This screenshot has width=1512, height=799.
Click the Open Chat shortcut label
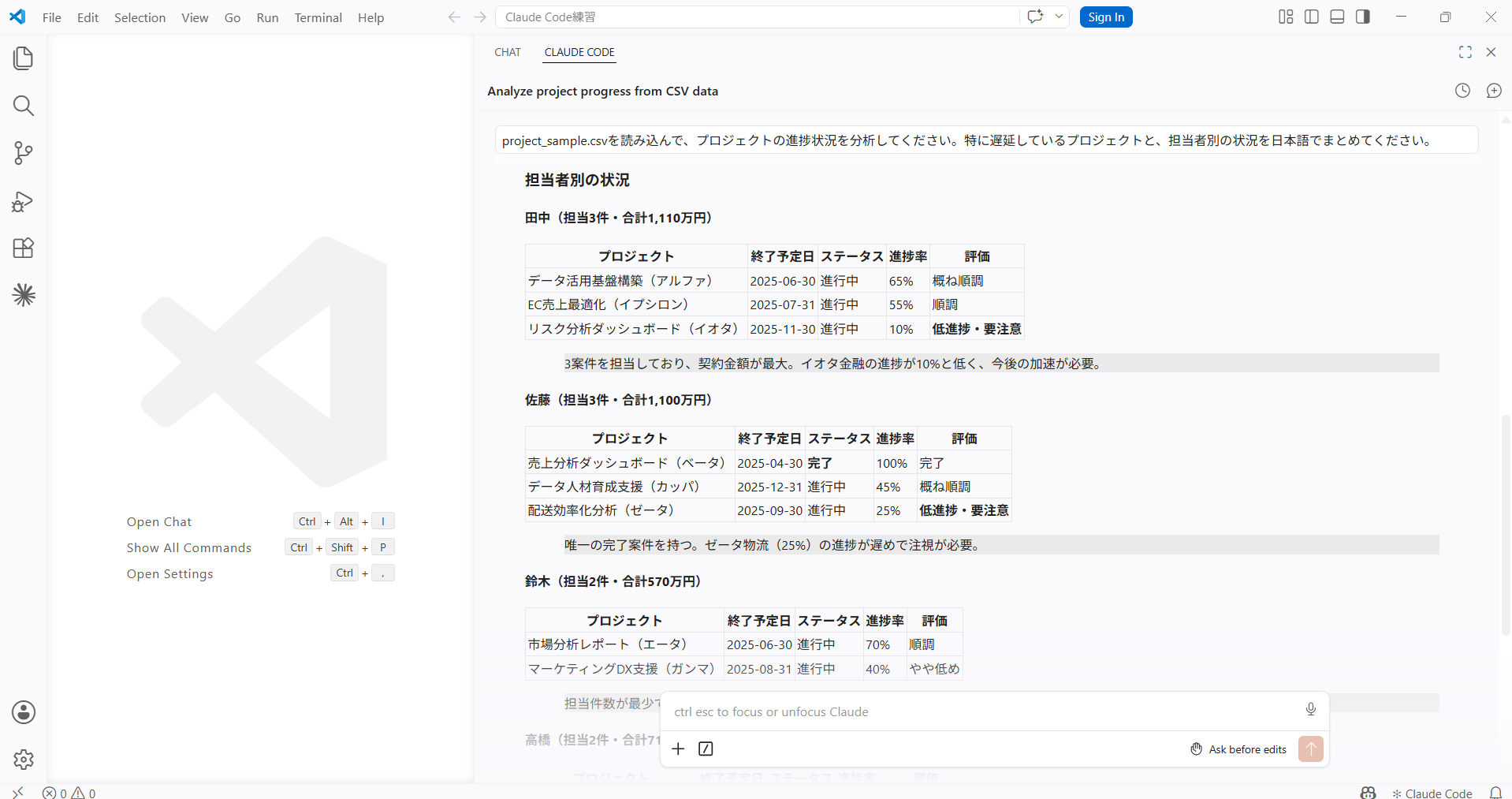159,522
